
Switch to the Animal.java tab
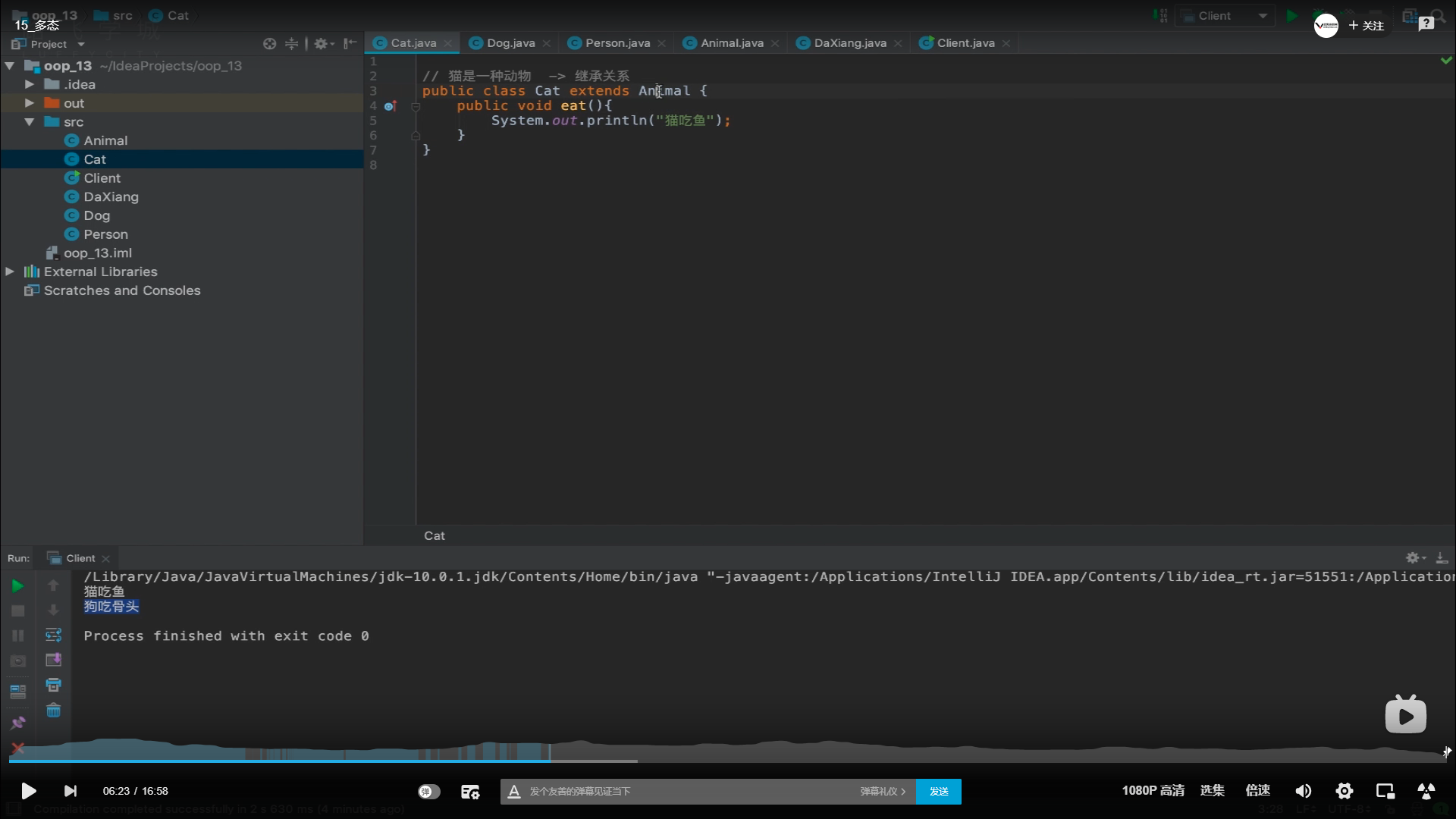click(731, 43)
